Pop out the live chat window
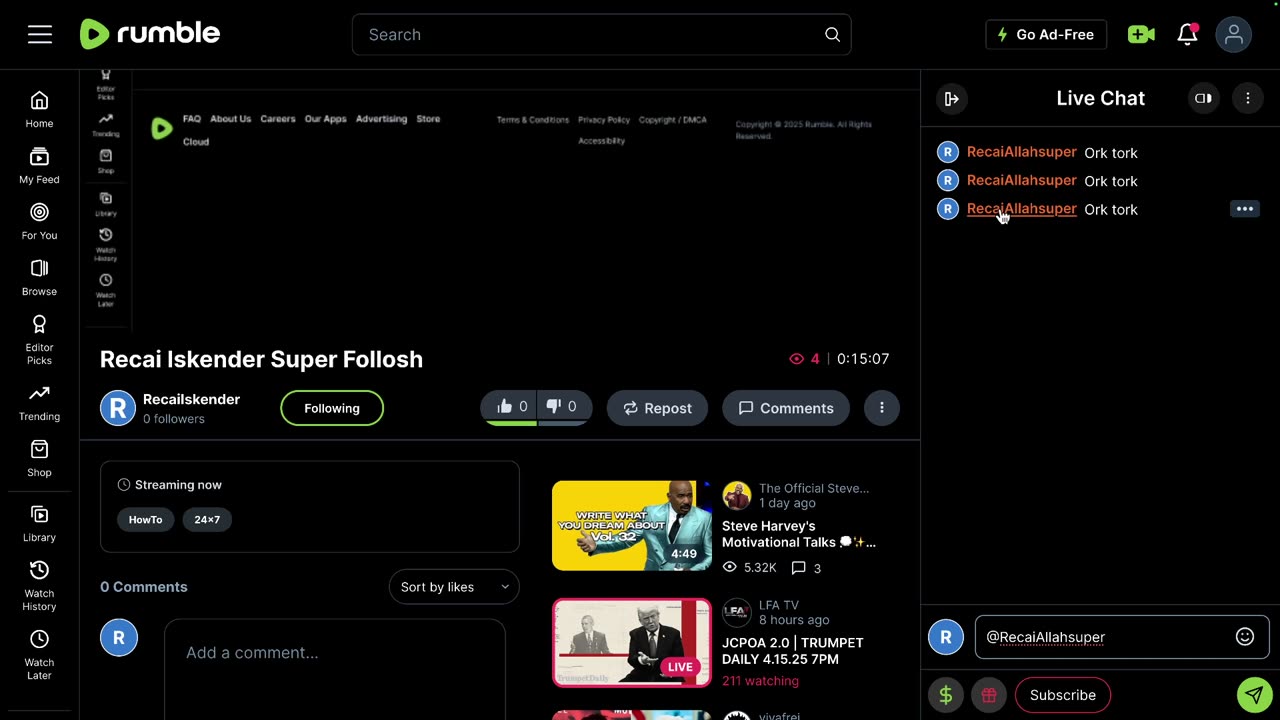 (1203, 99)
